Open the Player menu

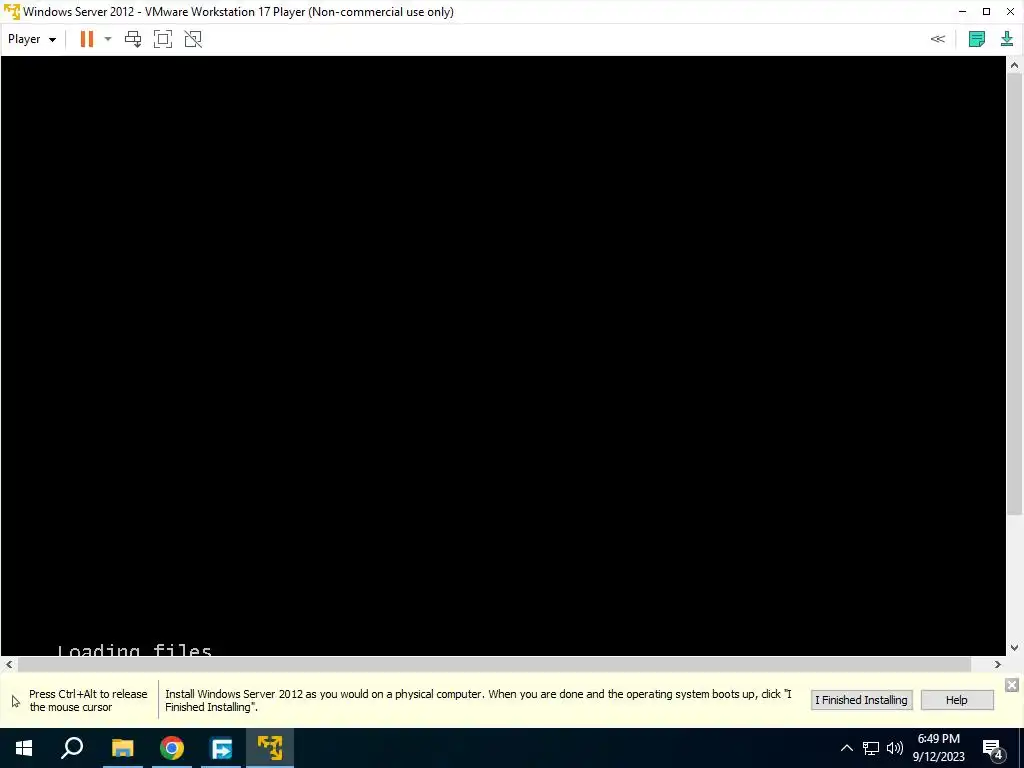tap(31, 39)
